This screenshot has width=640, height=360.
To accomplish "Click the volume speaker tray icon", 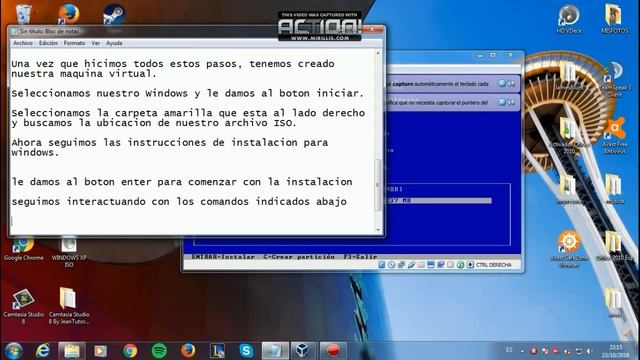I will point(590,351).
